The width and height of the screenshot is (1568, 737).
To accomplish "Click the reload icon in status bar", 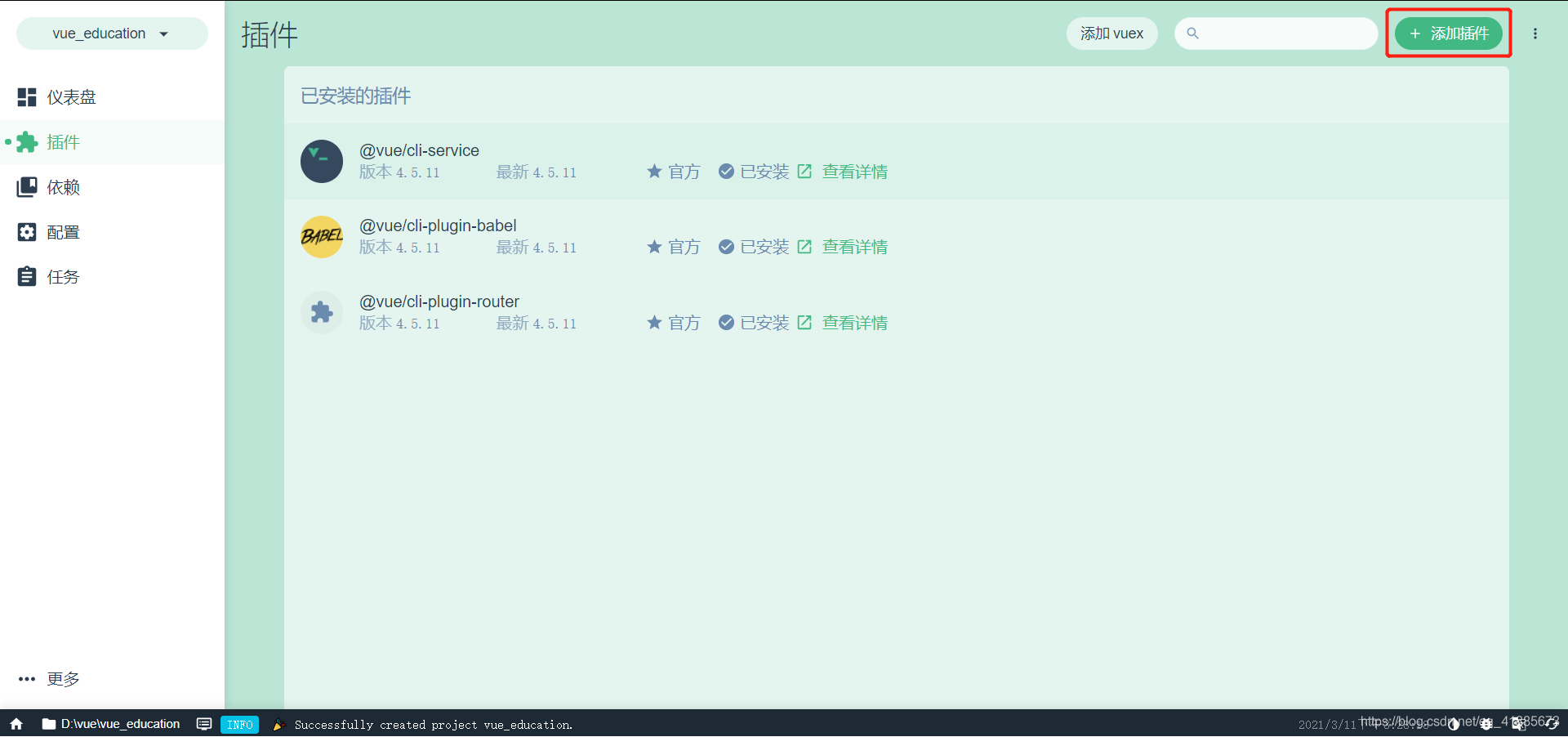I will click(1552, 724).
